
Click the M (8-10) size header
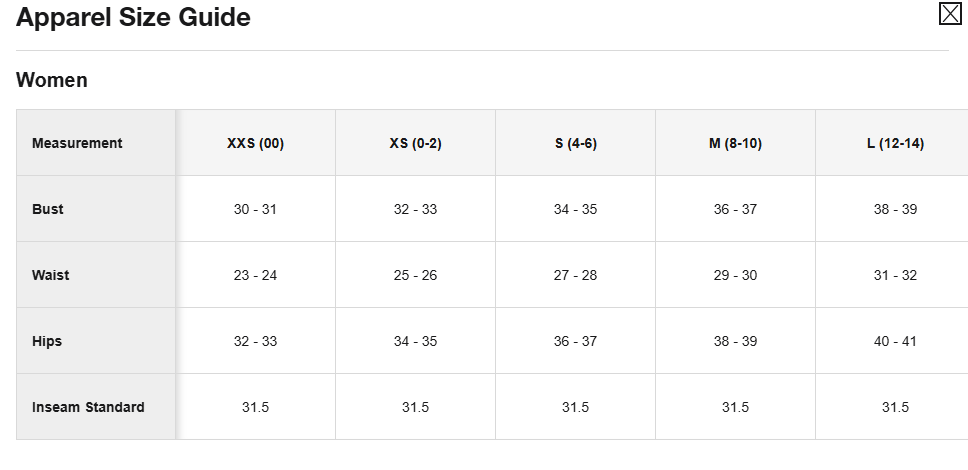coord(735,143)
